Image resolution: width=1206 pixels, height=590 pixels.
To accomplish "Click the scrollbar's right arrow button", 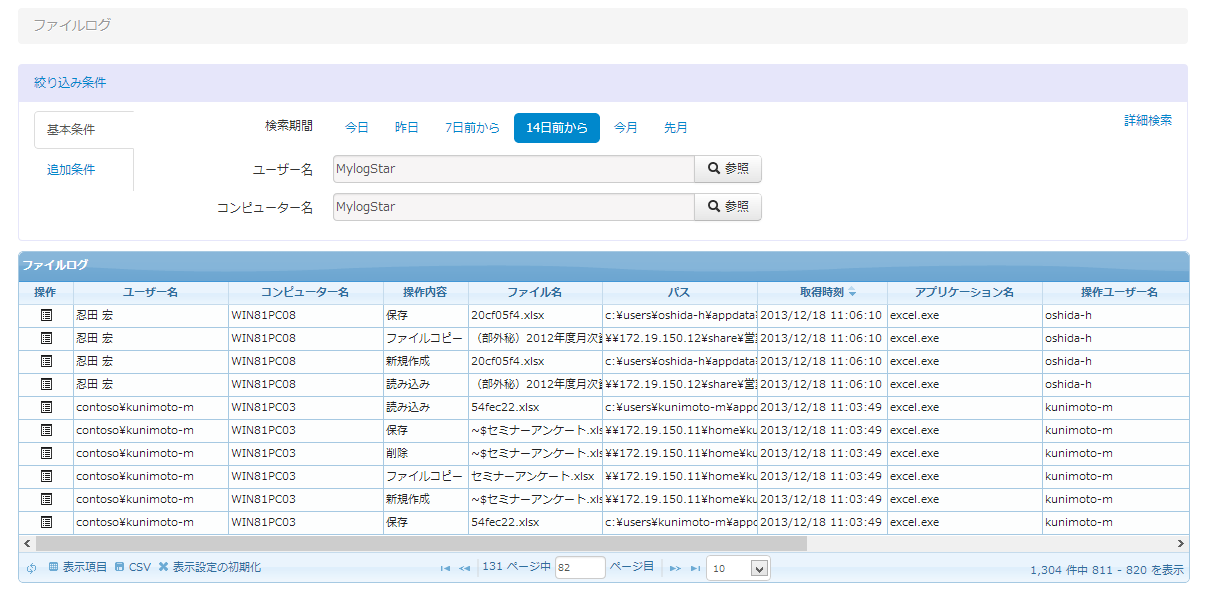I will click(1181, 543).
